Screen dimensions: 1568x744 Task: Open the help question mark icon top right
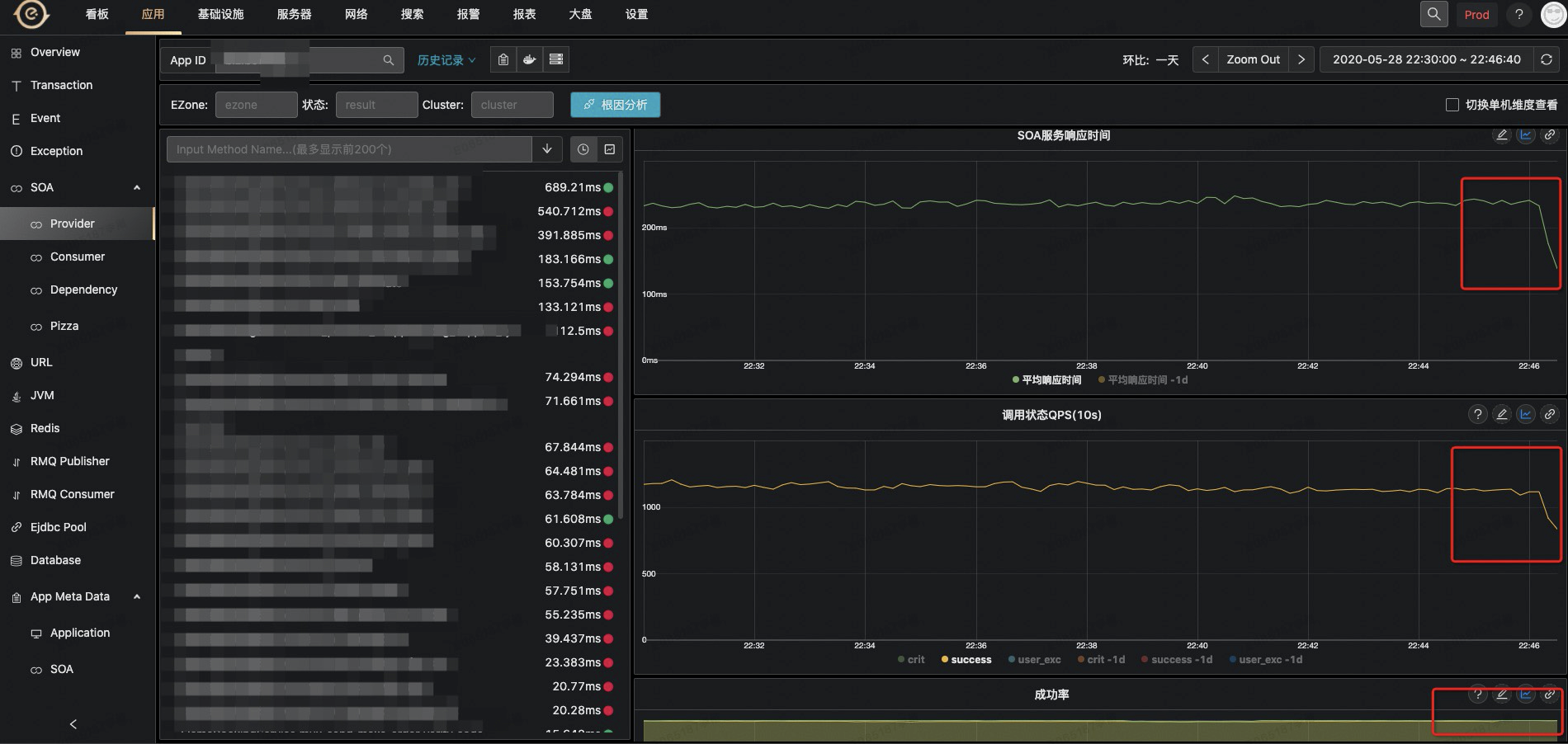tap(1518, 14)
